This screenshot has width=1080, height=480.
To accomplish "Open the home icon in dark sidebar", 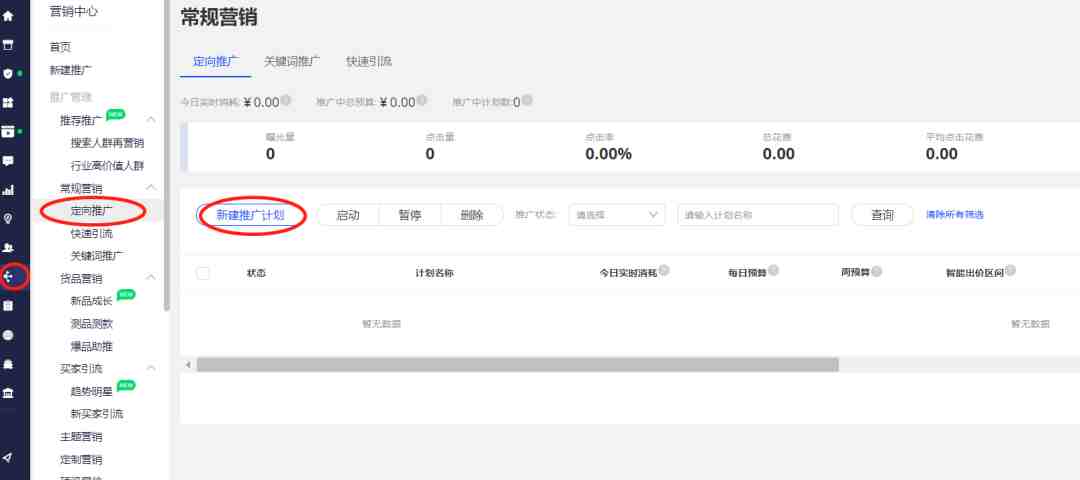I will (x=8, y=14).
